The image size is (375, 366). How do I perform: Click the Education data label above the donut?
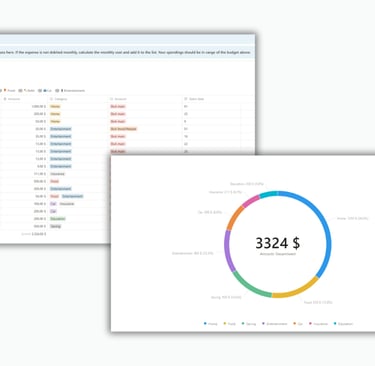coord(247,184)
